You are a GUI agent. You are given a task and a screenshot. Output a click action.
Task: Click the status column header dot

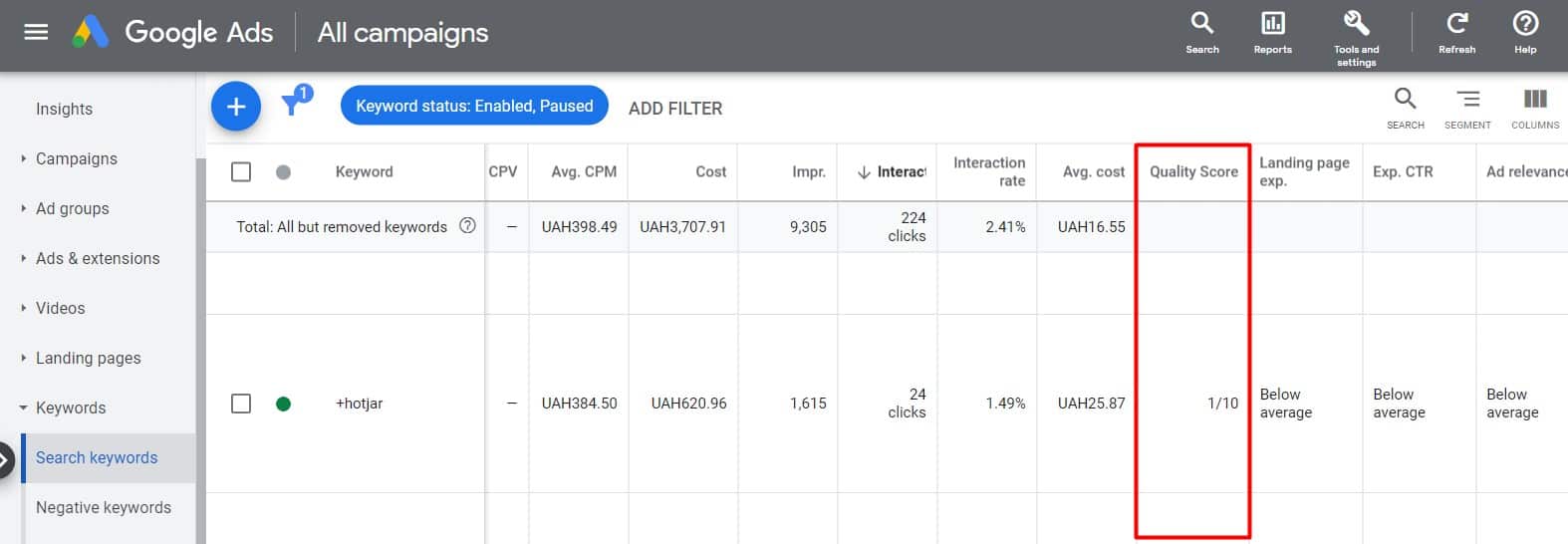coord(283,172)
